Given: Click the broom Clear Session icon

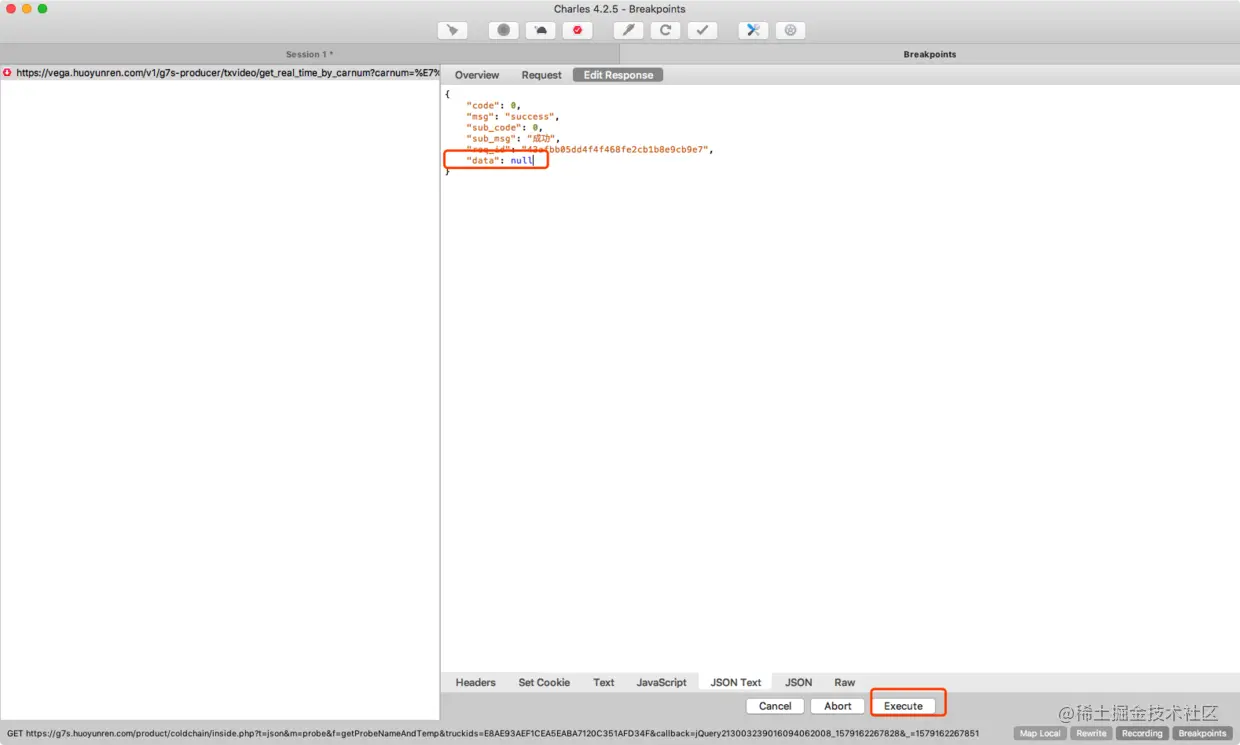Looking at the screenshot, I should [x=452, y=30].
